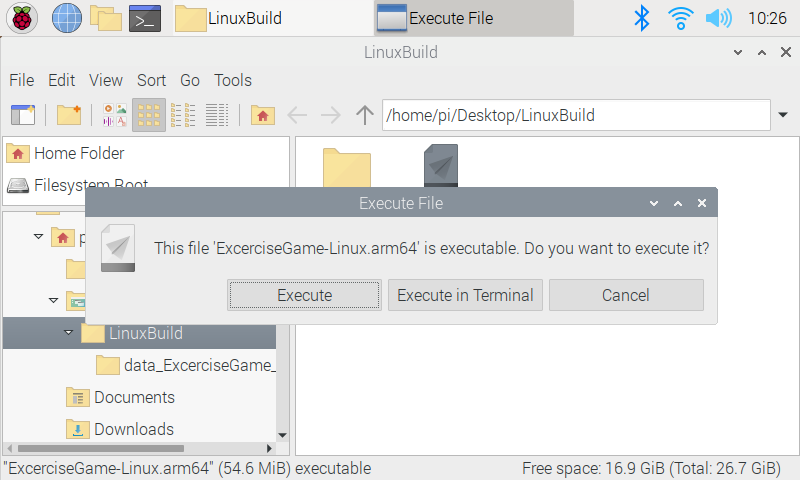Collapse the pi home tree node
800x480 pixels.
pos(38,236)
